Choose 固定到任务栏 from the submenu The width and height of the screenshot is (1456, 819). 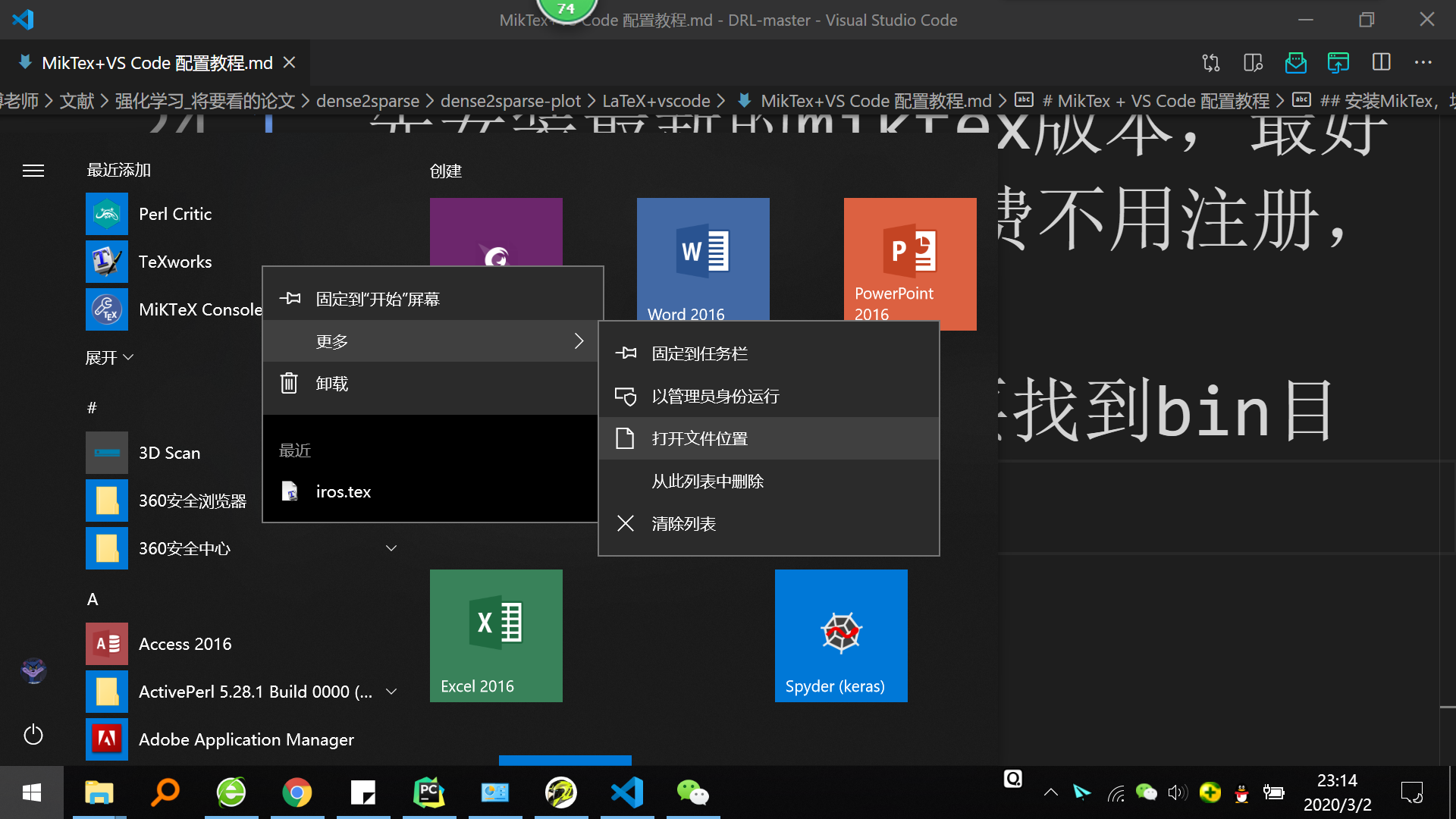coord(699,353)
